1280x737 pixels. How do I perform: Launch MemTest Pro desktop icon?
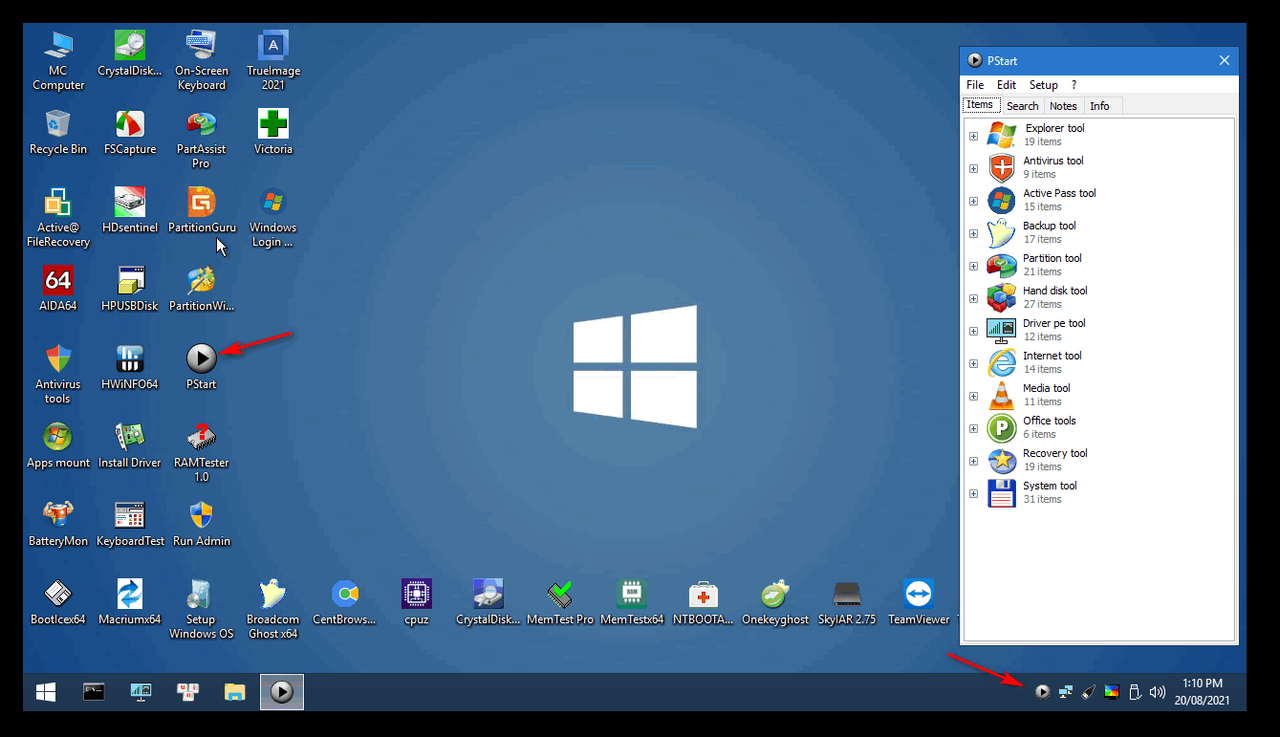tap(560, 601)
